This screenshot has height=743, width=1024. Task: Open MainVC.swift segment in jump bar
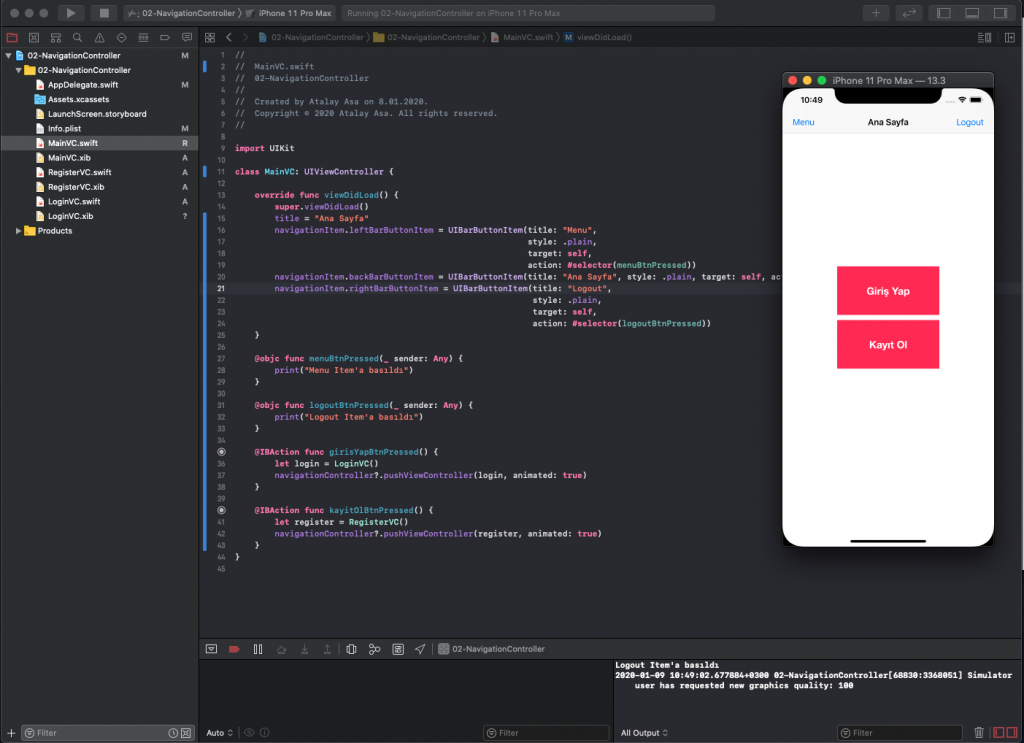point(522,37)
